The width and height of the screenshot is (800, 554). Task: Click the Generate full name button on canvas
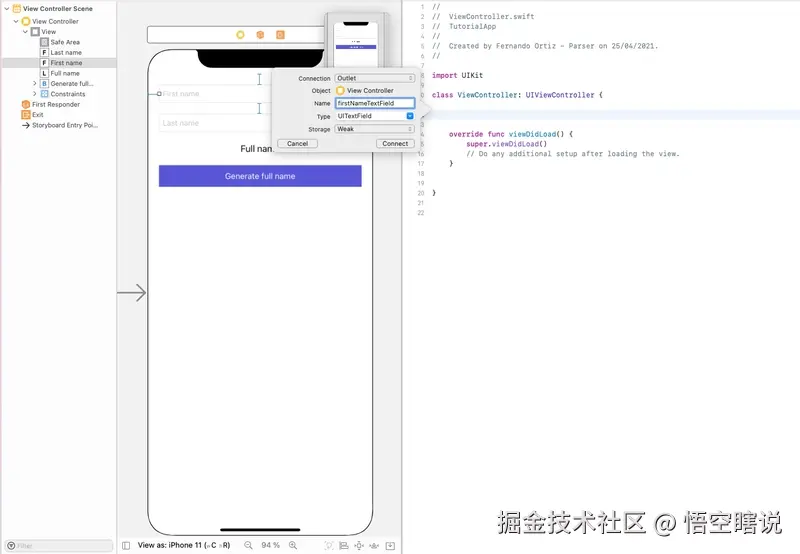(x=260, y=176)
